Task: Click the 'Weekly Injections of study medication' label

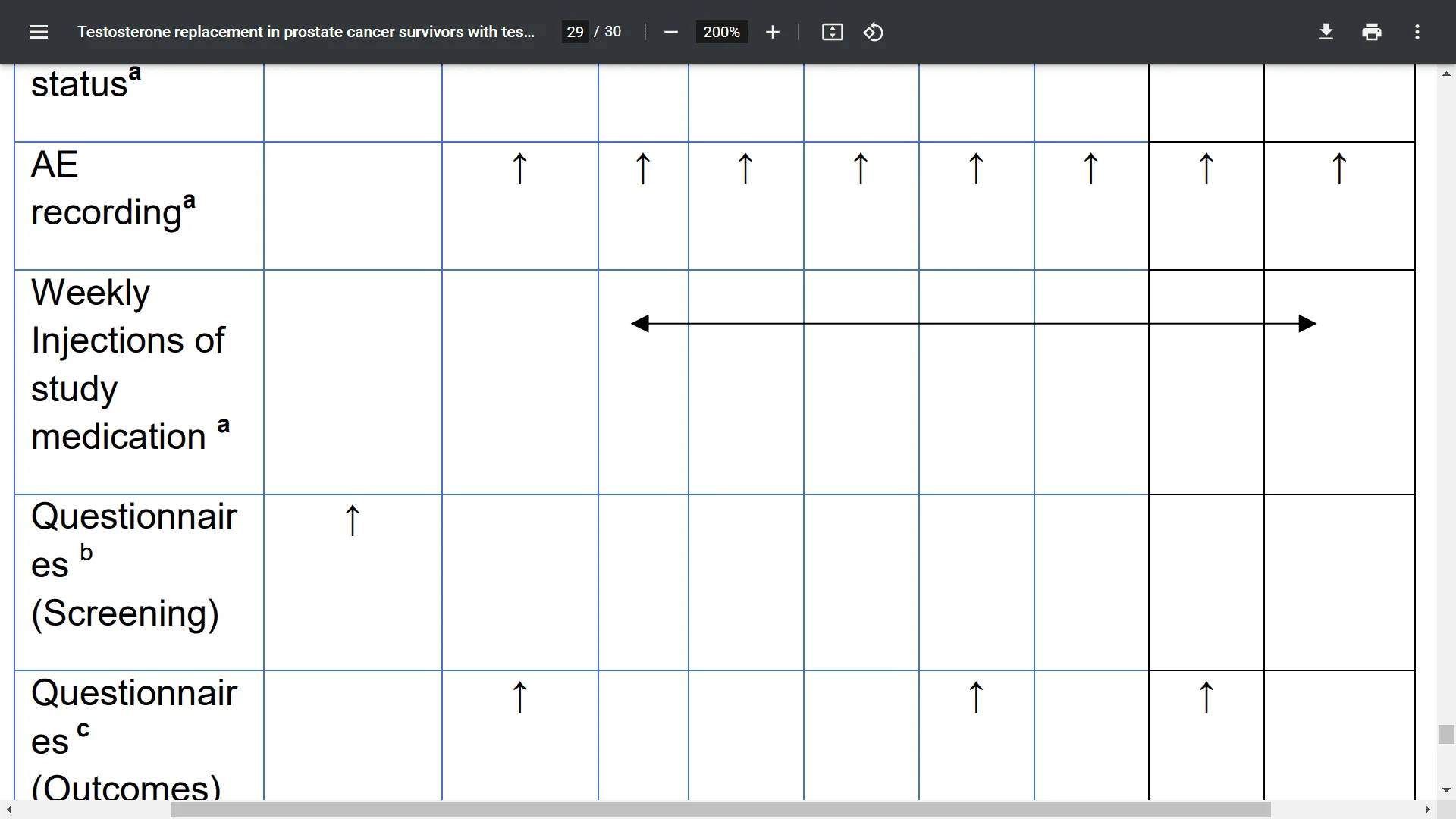Action: pos(130,365)
